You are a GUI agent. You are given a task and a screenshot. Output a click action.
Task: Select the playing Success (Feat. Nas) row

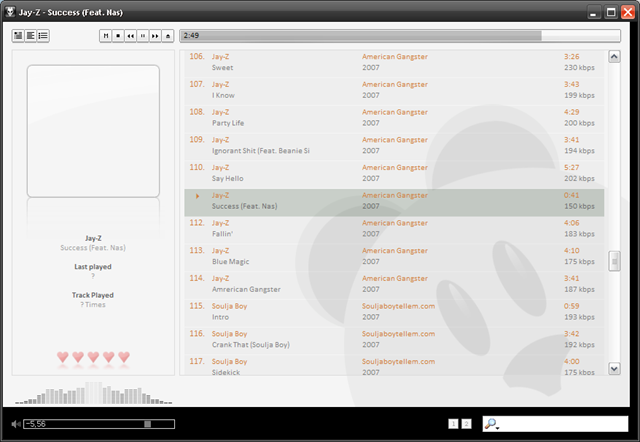tap(394, 202)
